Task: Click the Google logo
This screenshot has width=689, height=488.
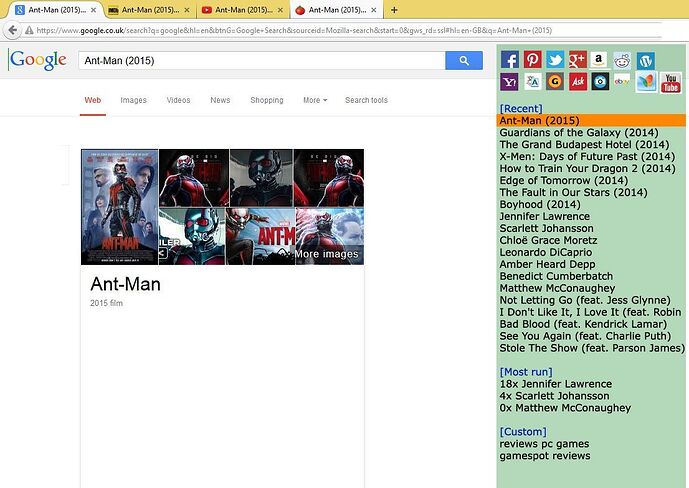Action: (38, 60)
